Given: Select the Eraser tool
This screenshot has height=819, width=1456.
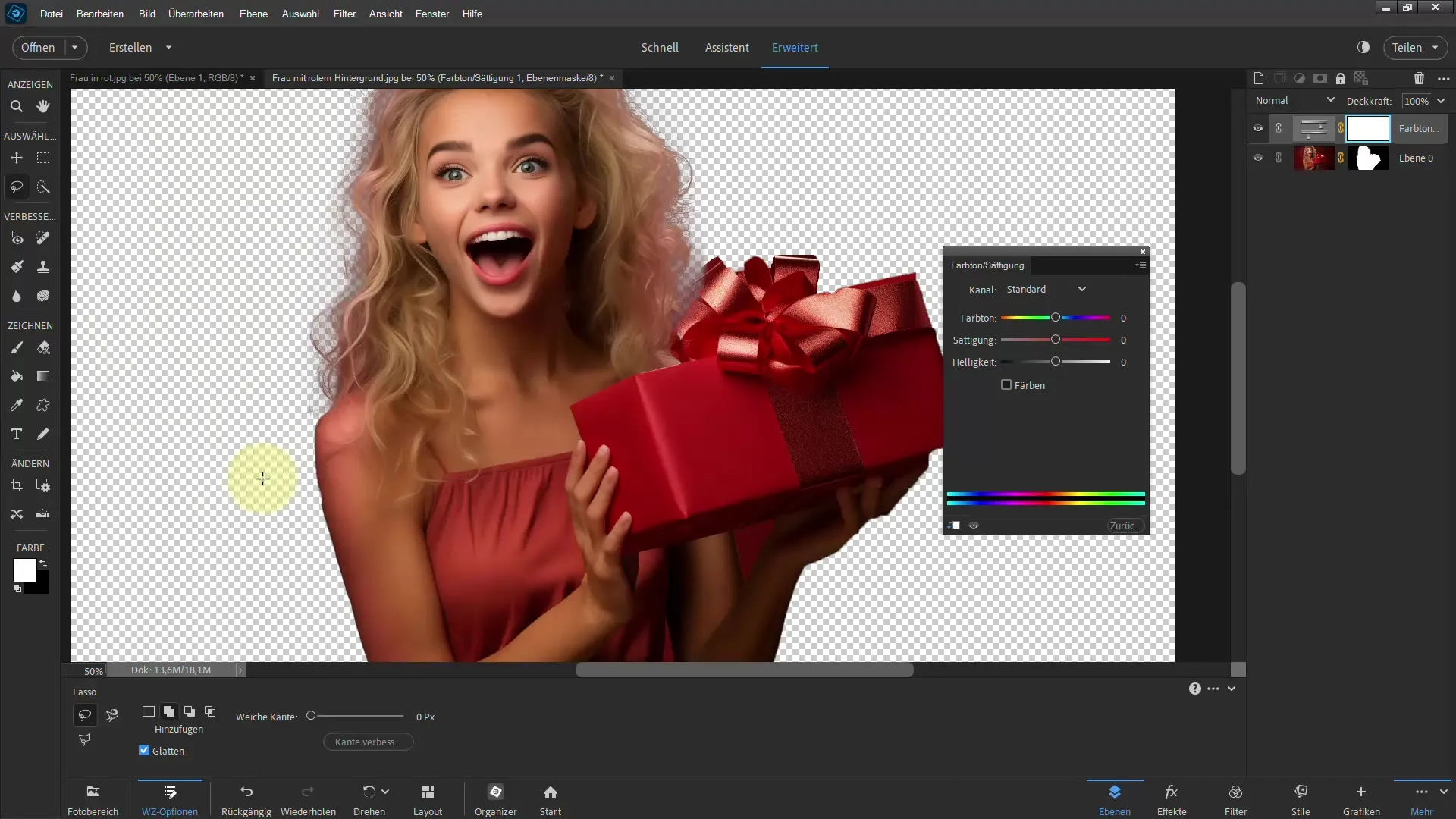Looking at the screenshot, I should click(43, 347).
